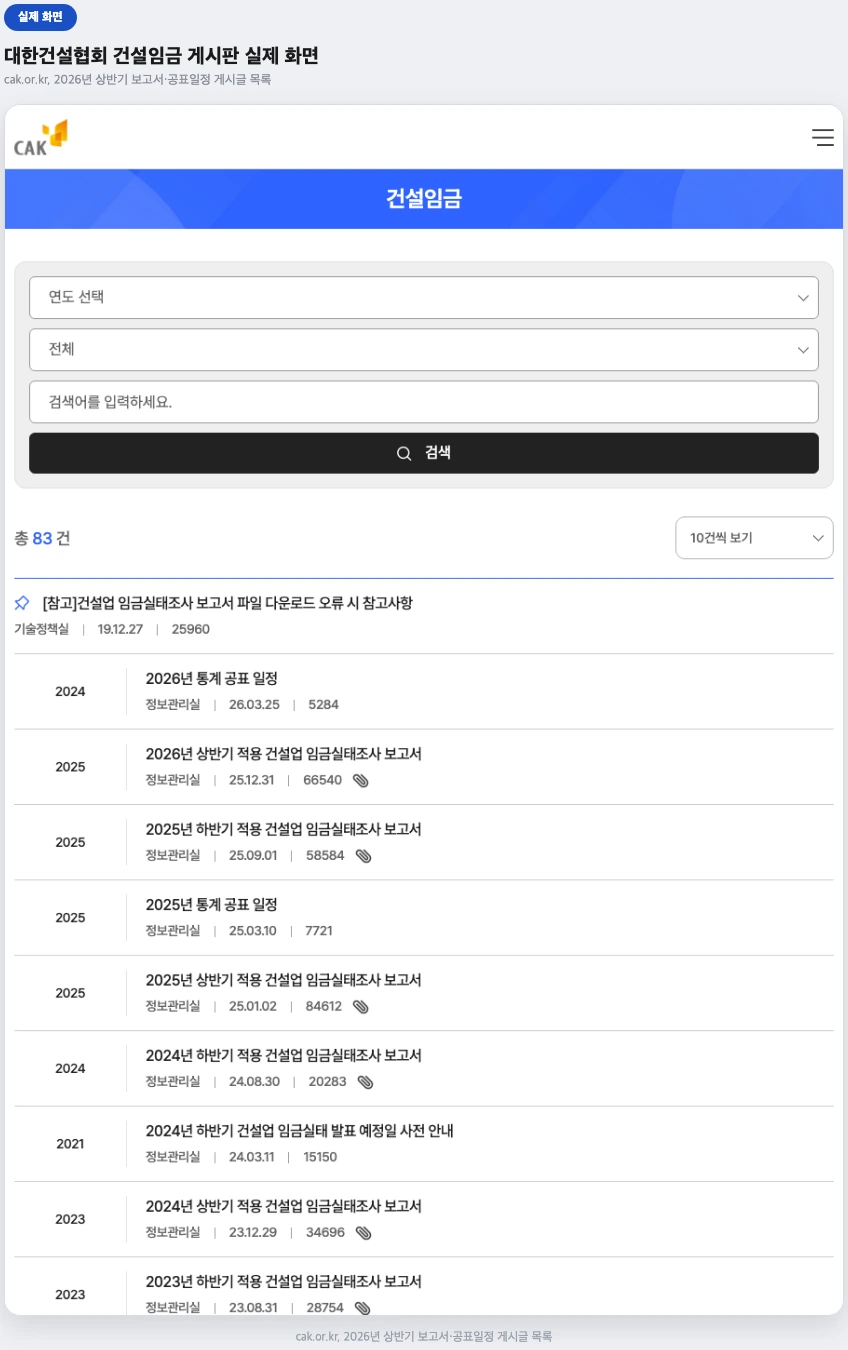Click the view count 25960
The height and width of the screenshot is (1350, 848).
point(191,629)
